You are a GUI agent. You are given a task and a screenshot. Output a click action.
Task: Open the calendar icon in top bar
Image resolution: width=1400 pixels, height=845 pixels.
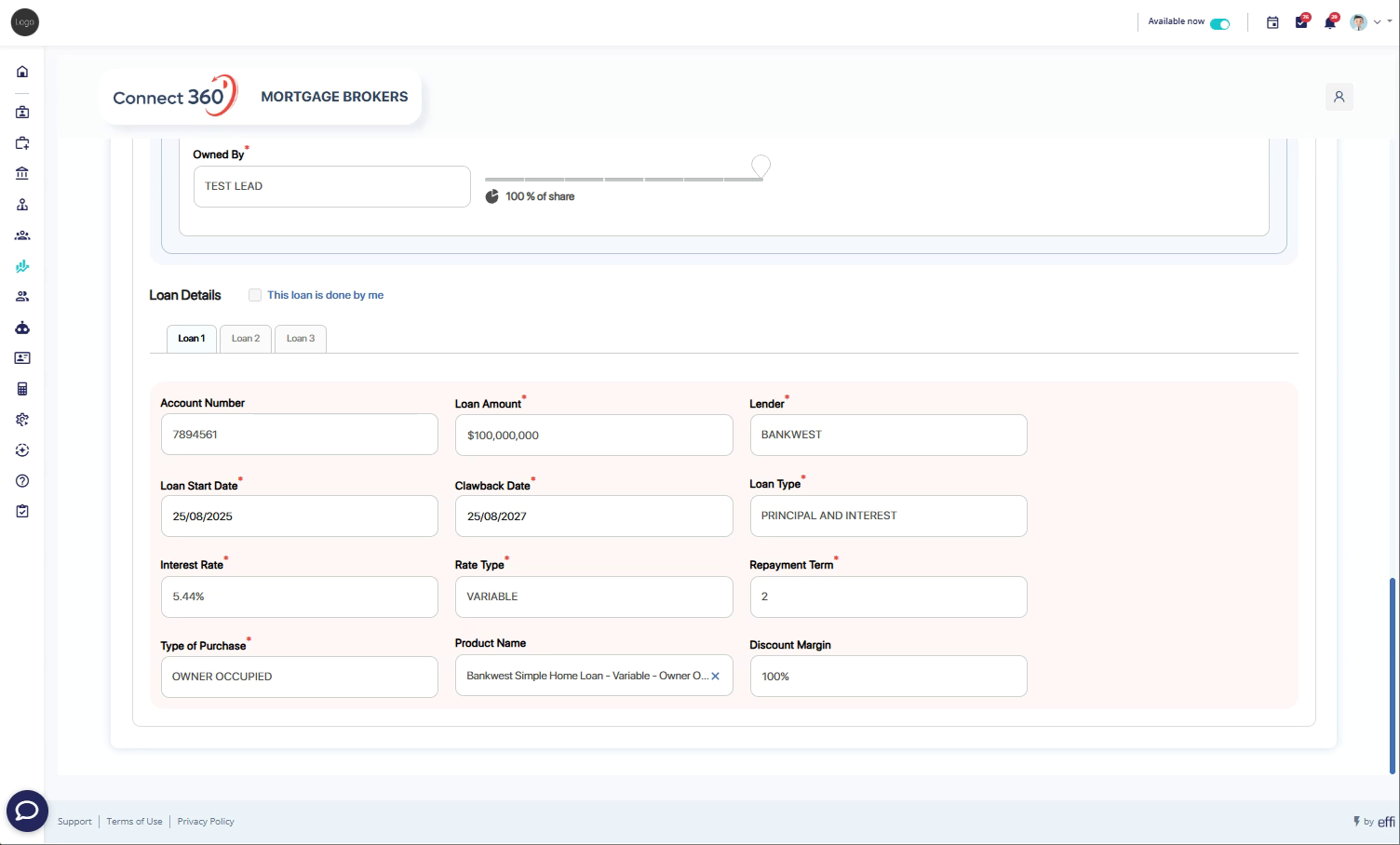[x=1272, y=22]
